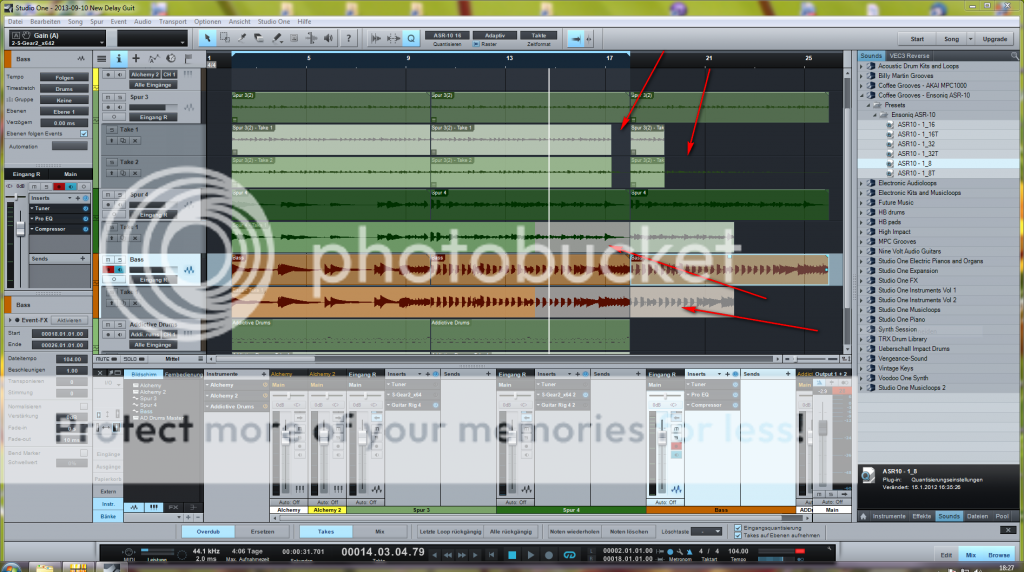Open the Ebenen dropdown showing Ebene 1

pos(64,112)
